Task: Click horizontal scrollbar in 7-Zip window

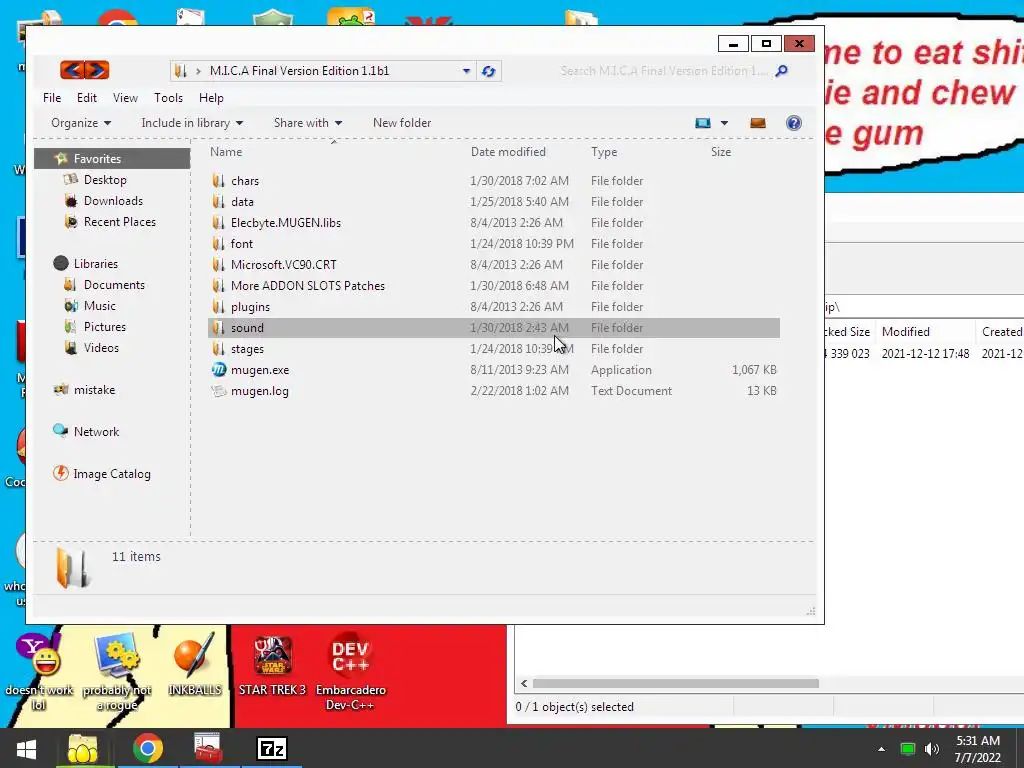Action: tap(675, 683)
